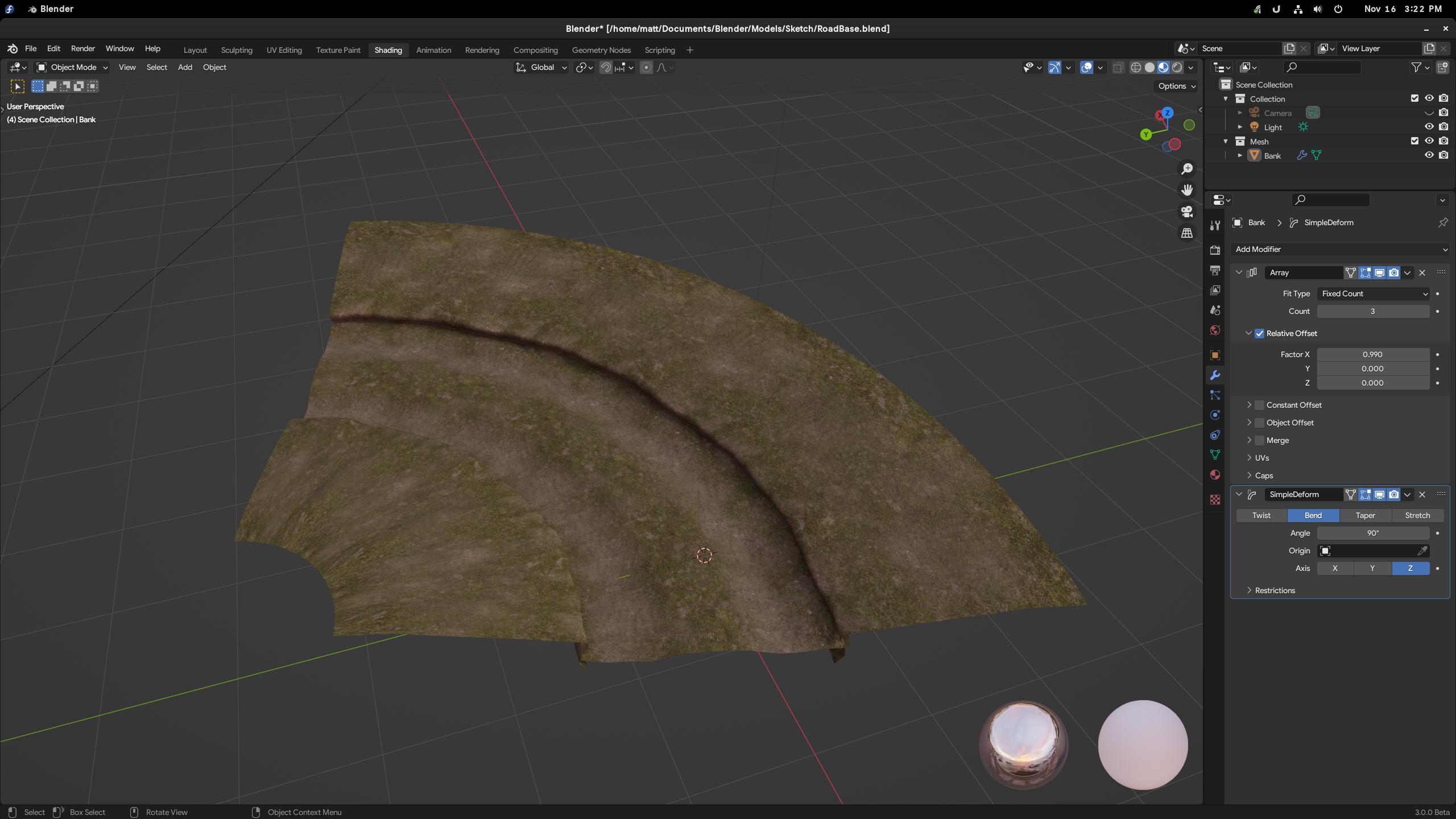Click the viewport zoom magnifier gizmo
The height and width of the screenshot is (819, 1456).
coord(1187,169)
